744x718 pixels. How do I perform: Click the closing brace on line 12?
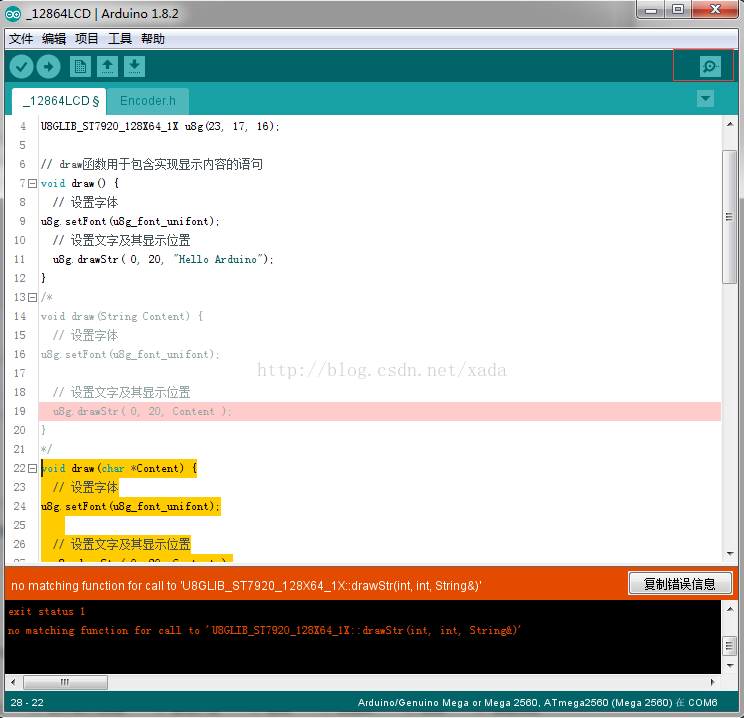coord(44,278)
